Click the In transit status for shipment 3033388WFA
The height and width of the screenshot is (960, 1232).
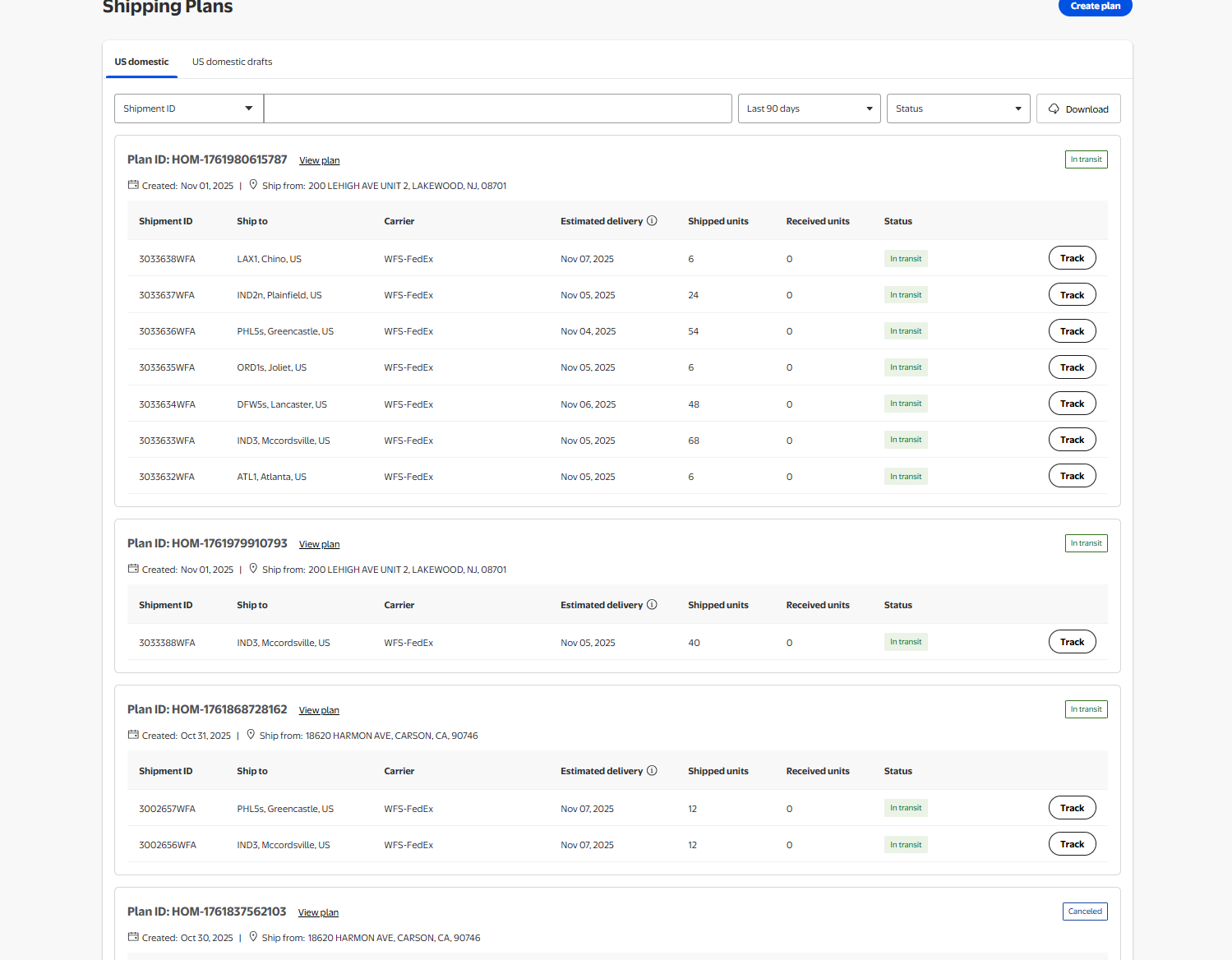pyautogui.click(x=906, y=642)
